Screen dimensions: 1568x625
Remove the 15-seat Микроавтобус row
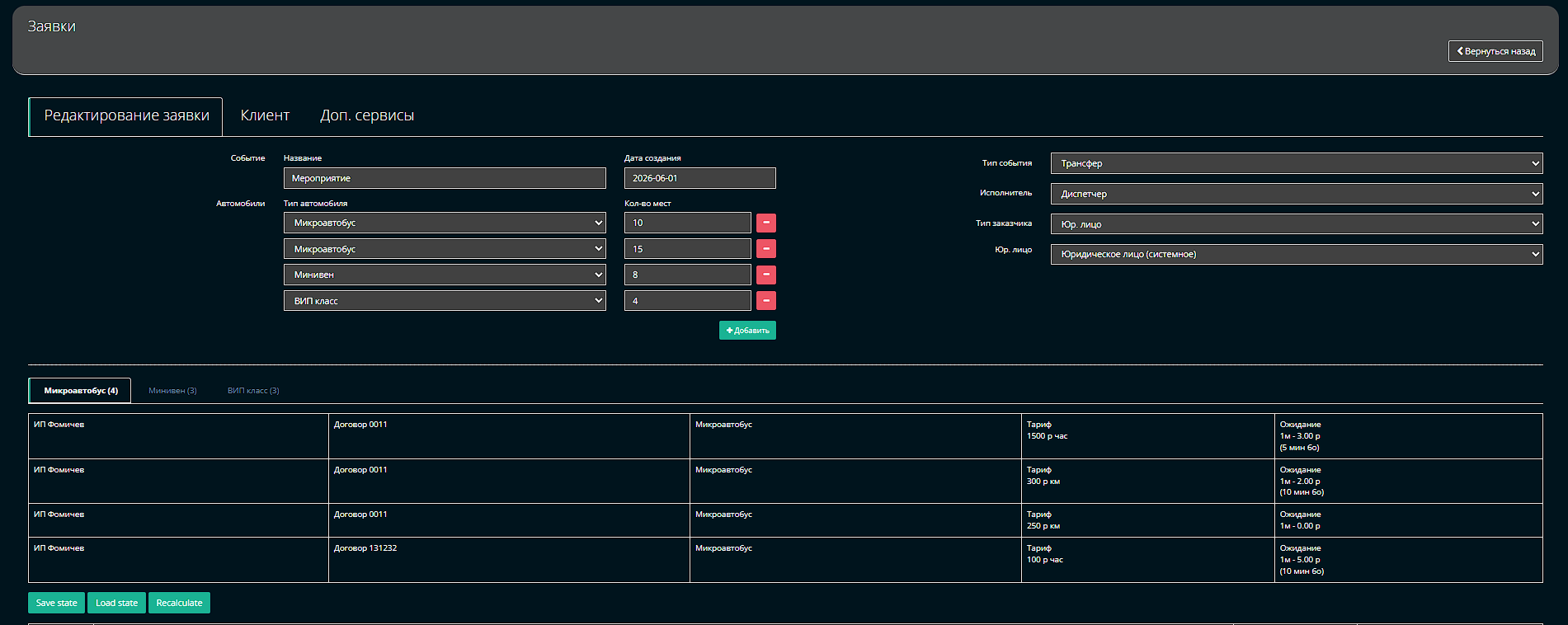tap(765, 249)
